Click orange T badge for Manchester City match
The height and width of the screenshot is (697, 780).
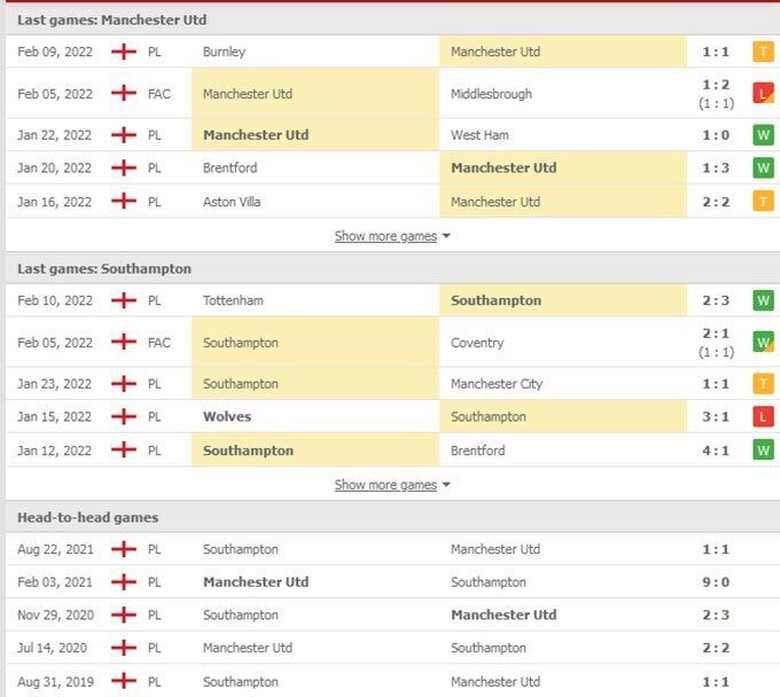point(763,384)
